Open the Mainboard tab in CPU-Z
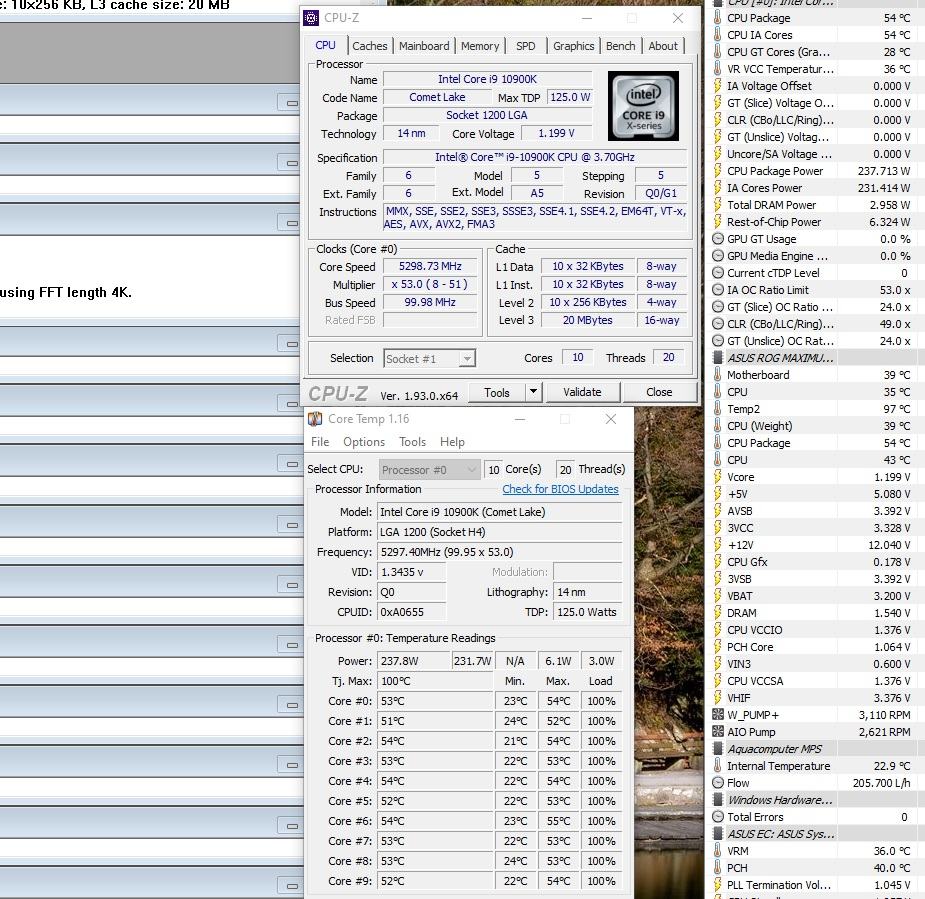The image size is (925, 899). point(424,46)
